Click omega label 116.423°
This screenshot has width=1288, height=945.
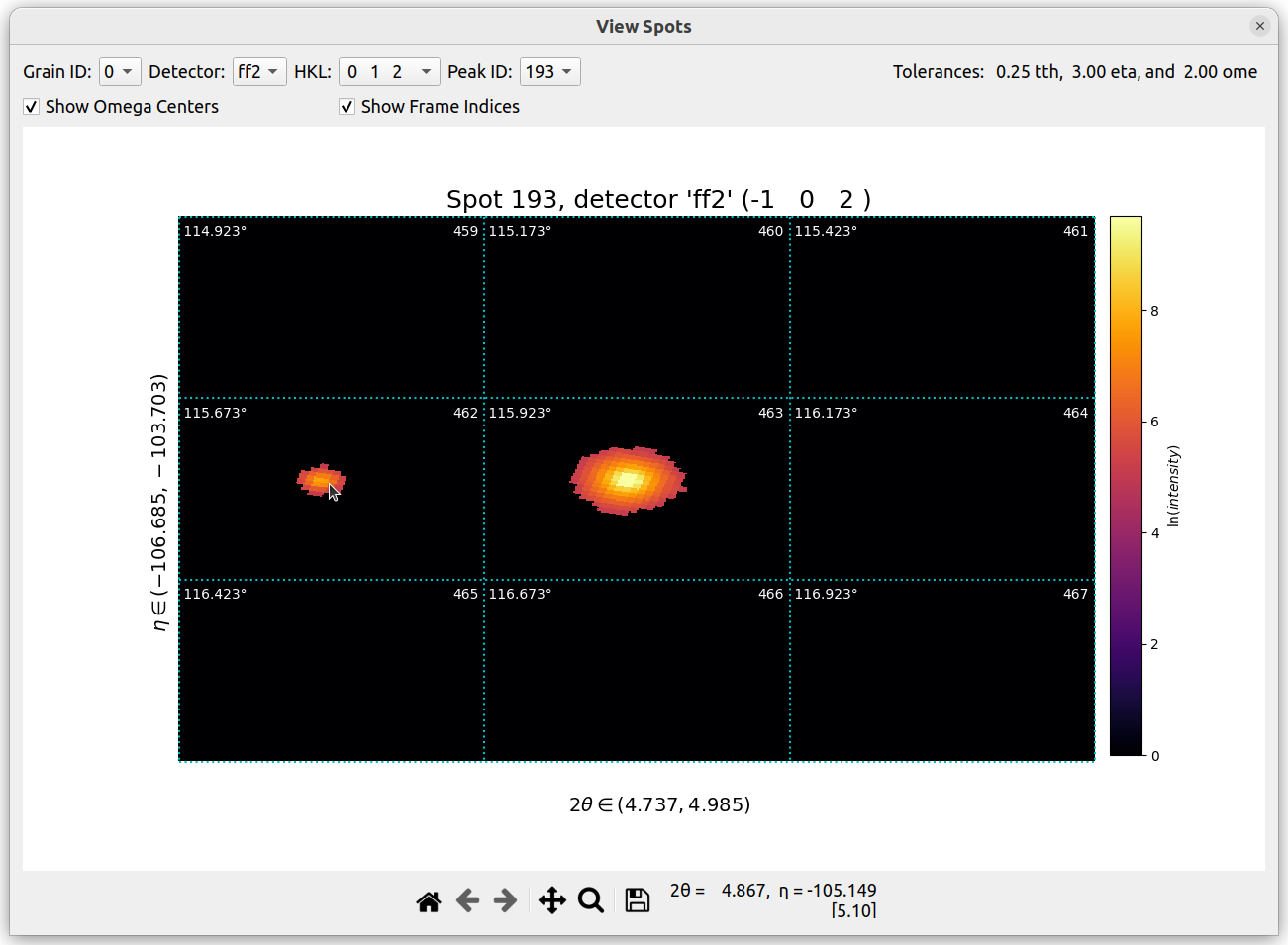[215, 594]
